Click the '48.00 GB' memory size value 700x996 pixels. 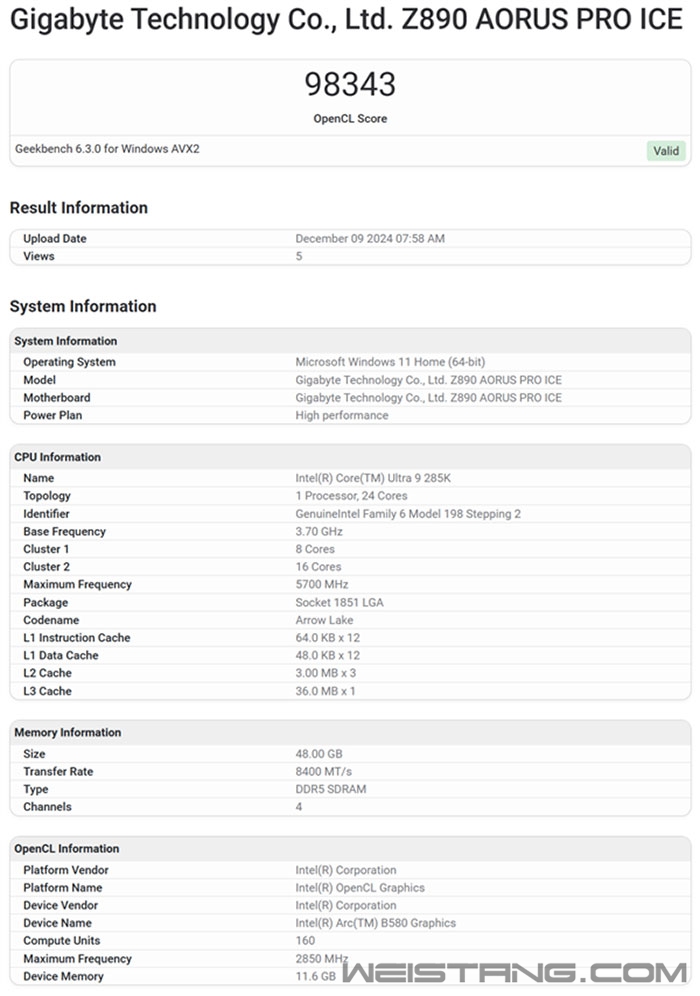coord(319,754)
